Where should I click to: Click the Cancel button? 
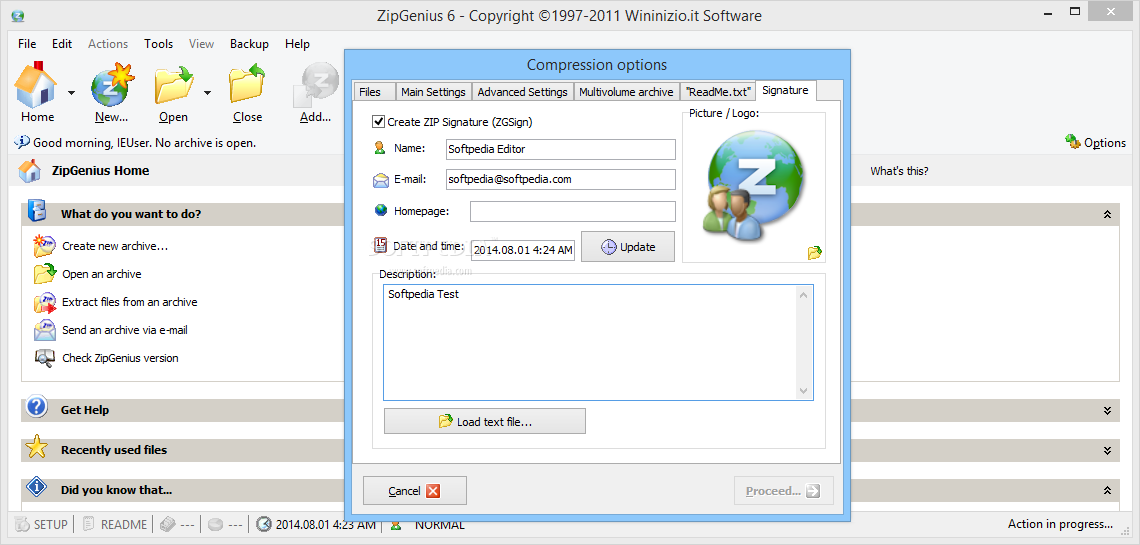click(414, 490)
